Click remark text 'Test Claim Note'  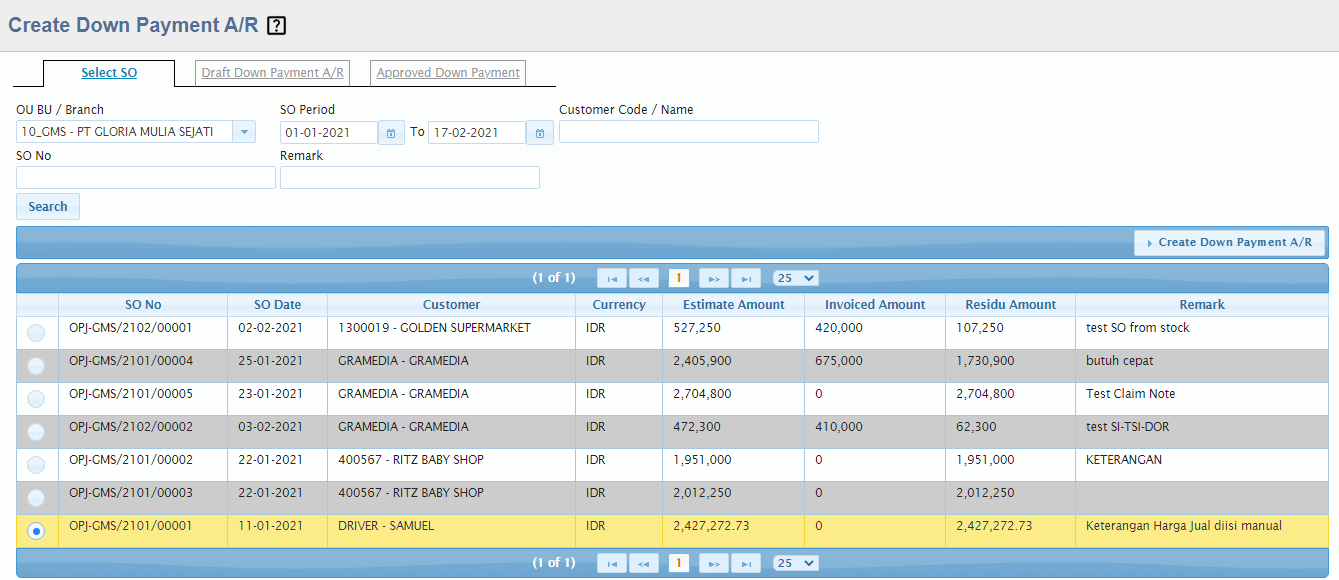pyautogui.click(x=1130, y=394)
